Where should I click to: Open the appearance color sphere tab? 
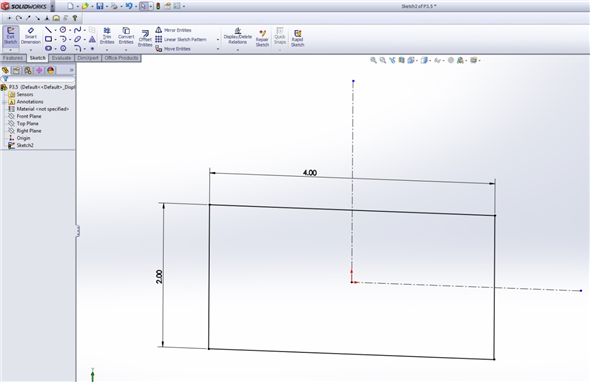[x=50, y=70]
